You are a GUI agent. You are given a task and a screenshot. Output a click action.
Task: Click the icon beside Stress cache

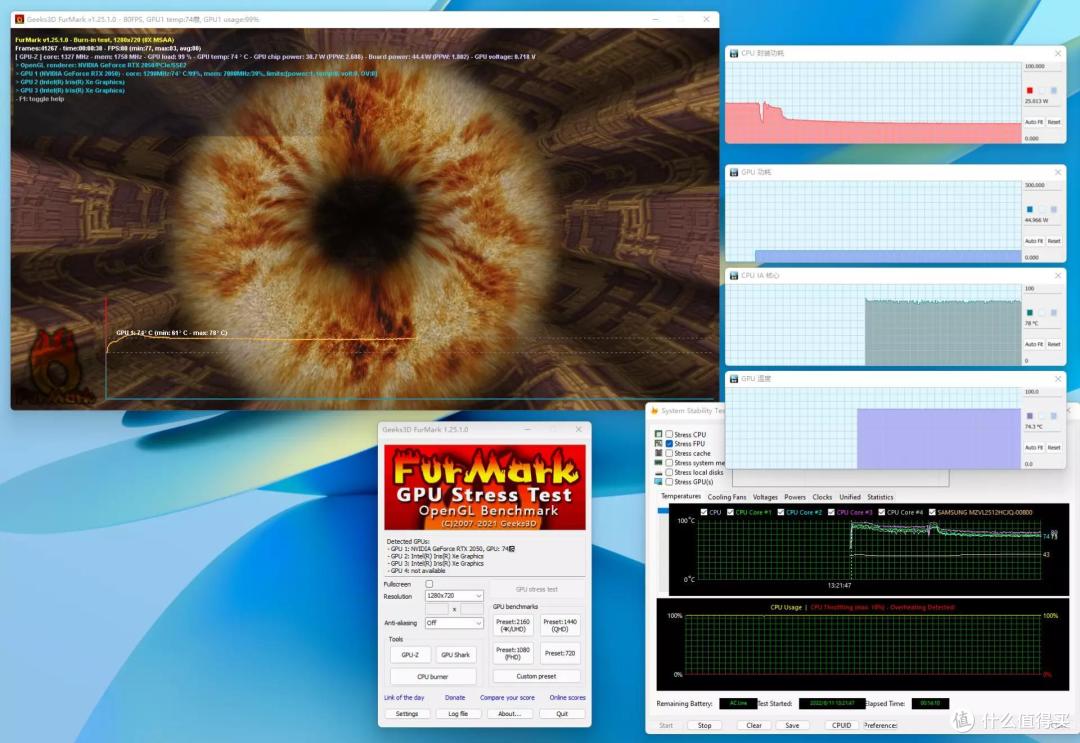[658, 453]
